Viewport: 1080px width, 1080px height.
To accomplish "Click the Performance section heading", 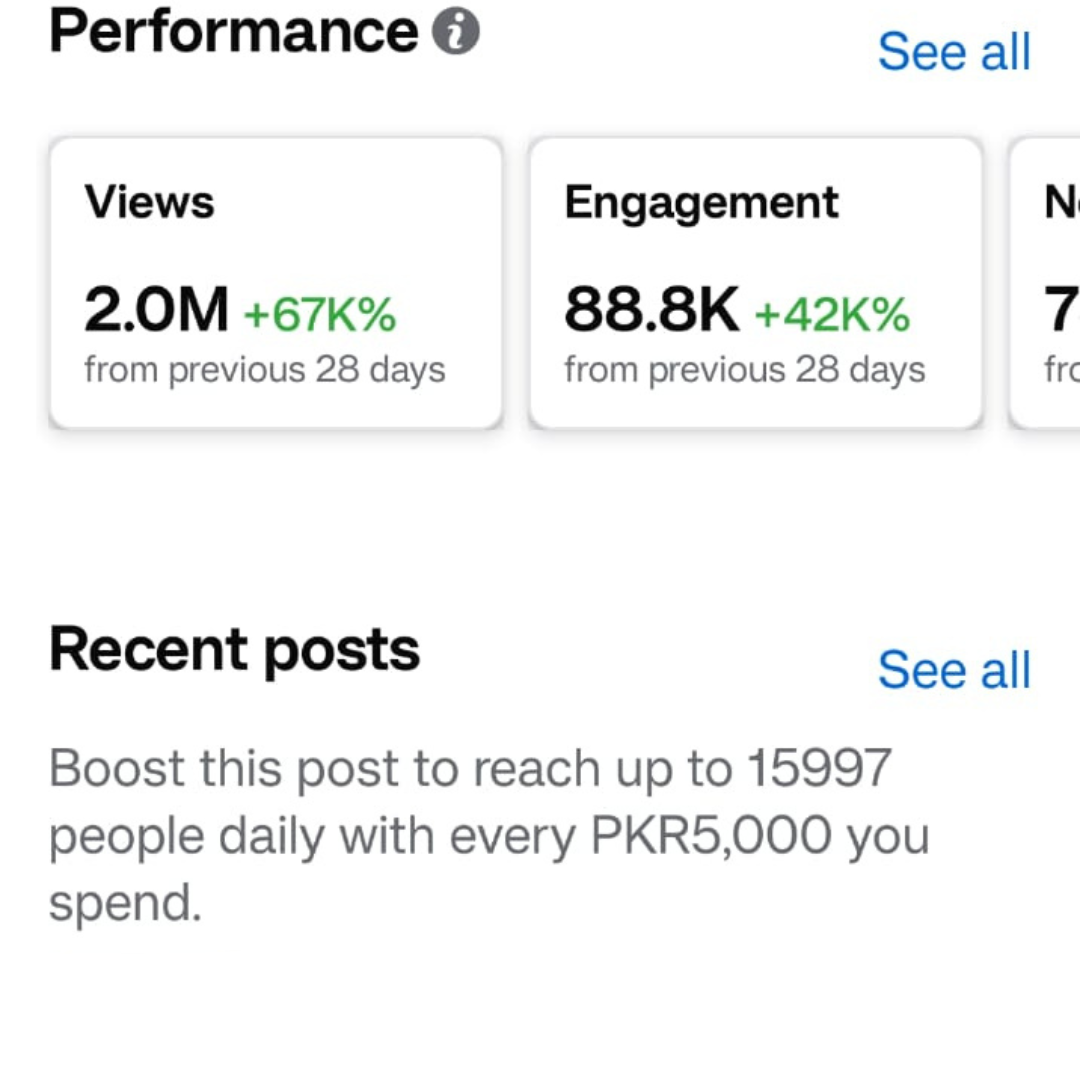I will (x=233, y=32).
